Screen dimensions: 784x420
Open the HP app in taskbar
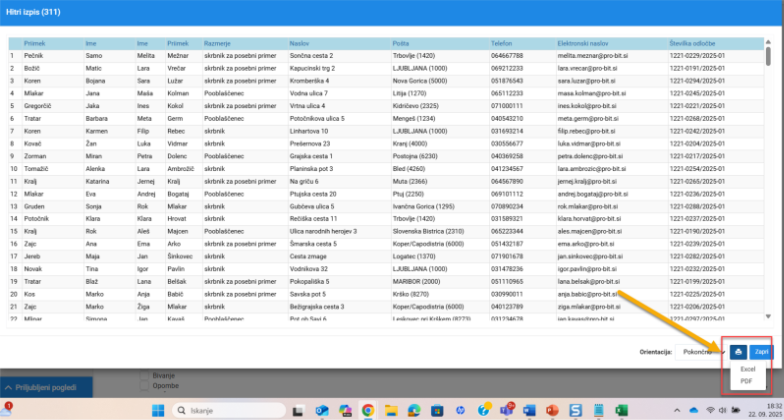tap(460, 410)
